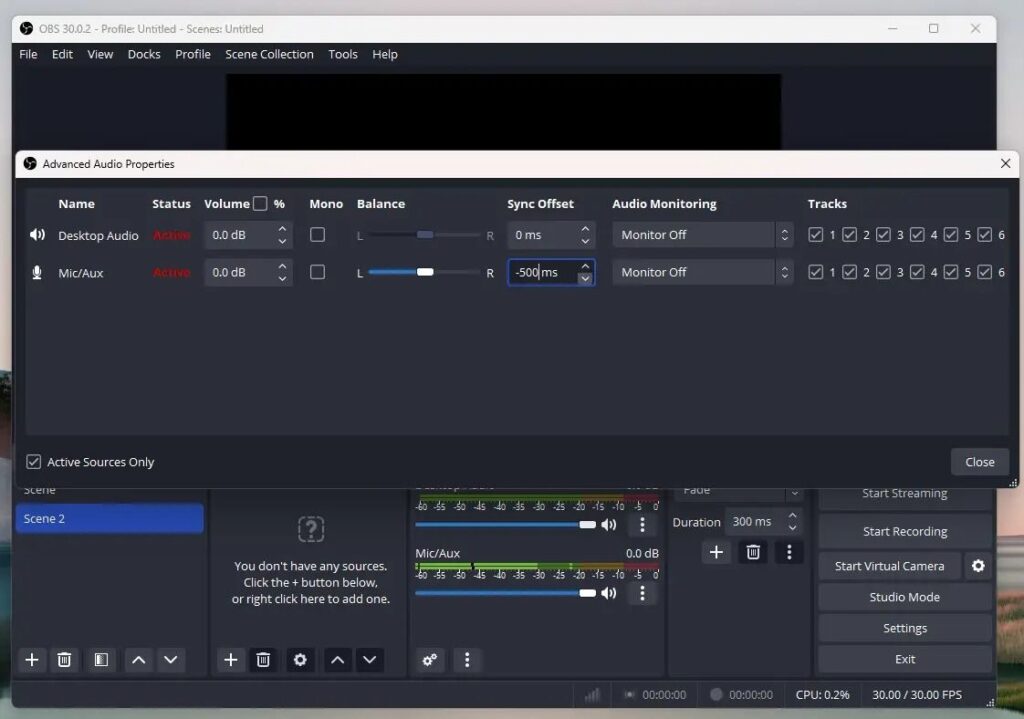The image size is (1024, 719).
Task: Select Scene 2 in scenes list
Action: pos(109,519)
